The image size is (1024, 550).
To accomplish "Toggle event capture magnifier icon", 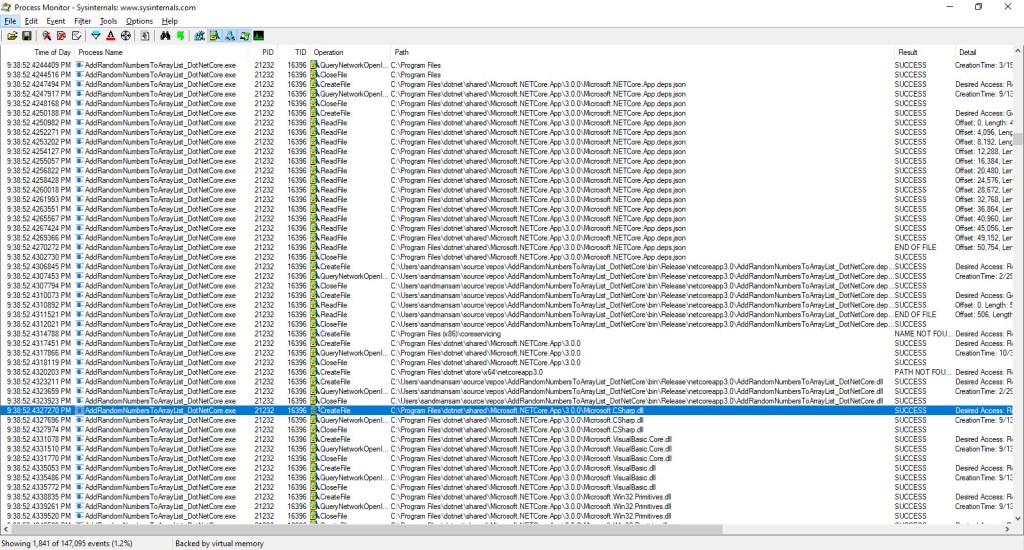I will click(x=46, y=36).
